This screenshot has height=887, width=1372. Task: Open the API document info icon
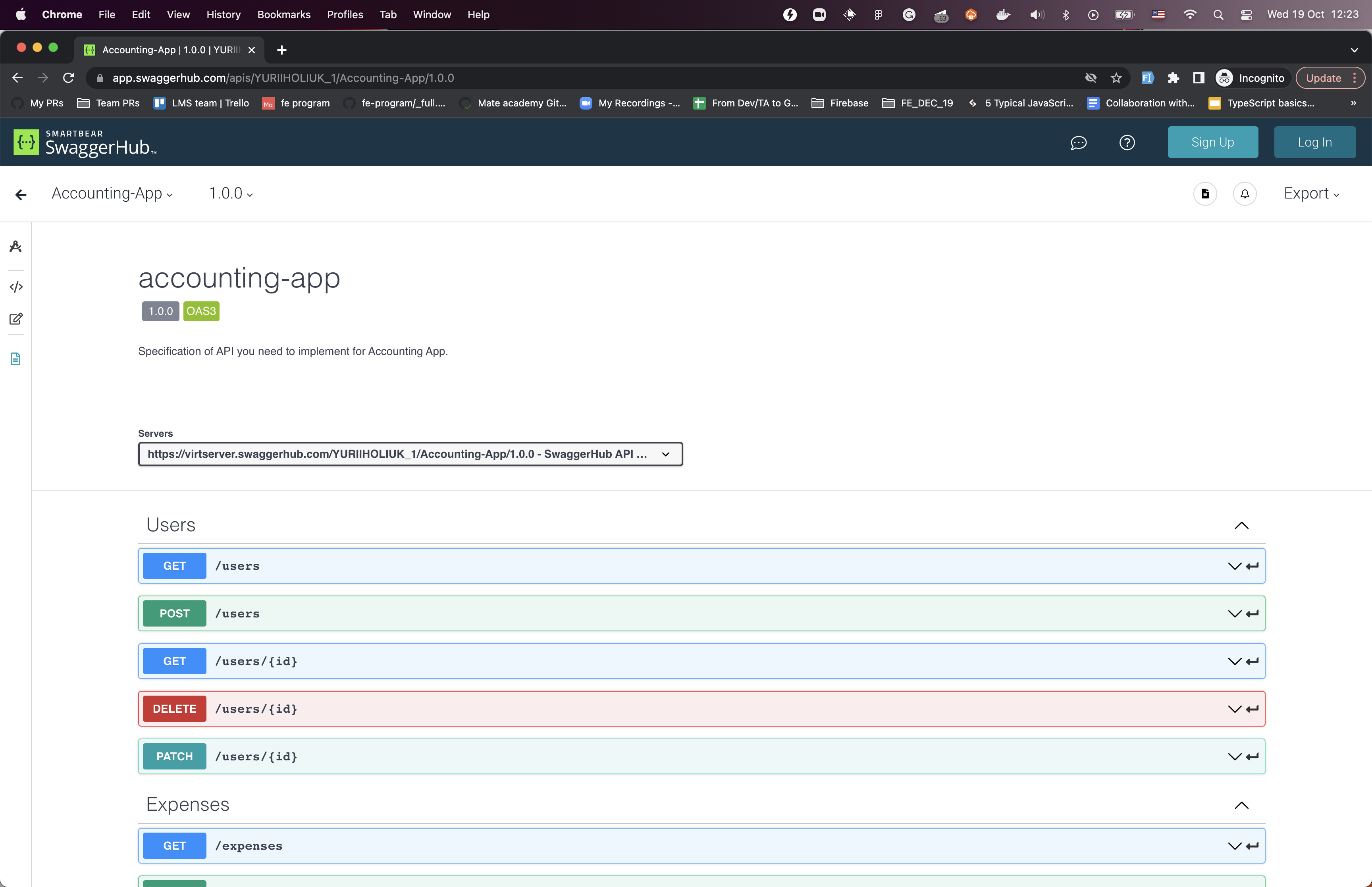(x=1204, y=193)
